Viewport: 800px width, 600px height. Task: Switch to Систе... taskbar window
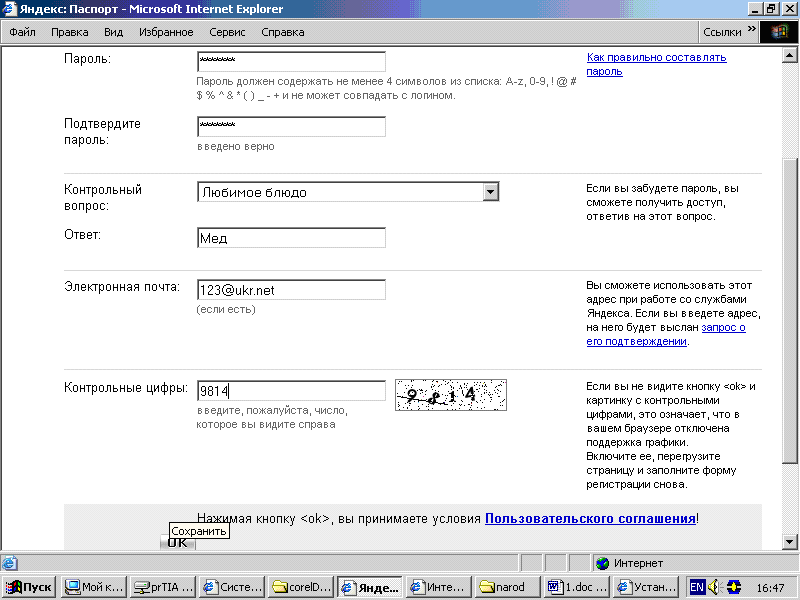(x=232, y=587)
